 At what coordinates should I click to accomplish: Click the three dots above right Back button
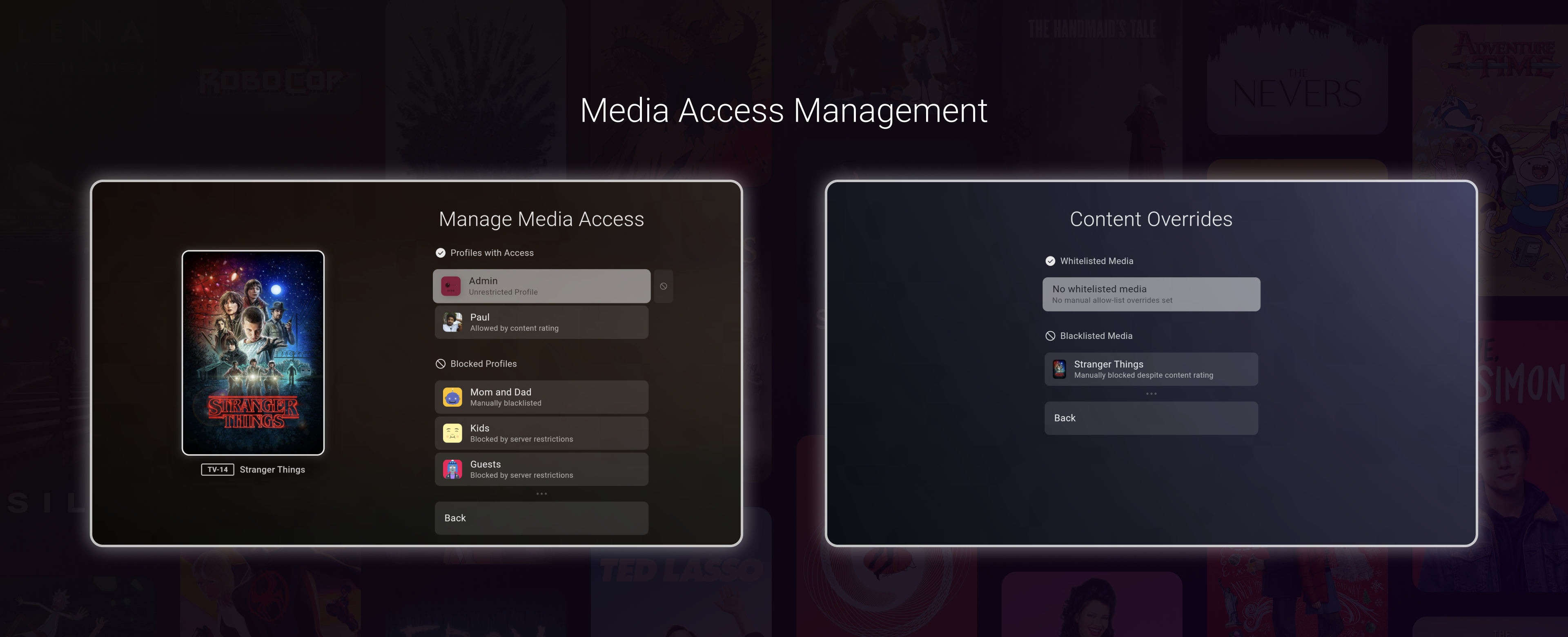(1151, 393)
